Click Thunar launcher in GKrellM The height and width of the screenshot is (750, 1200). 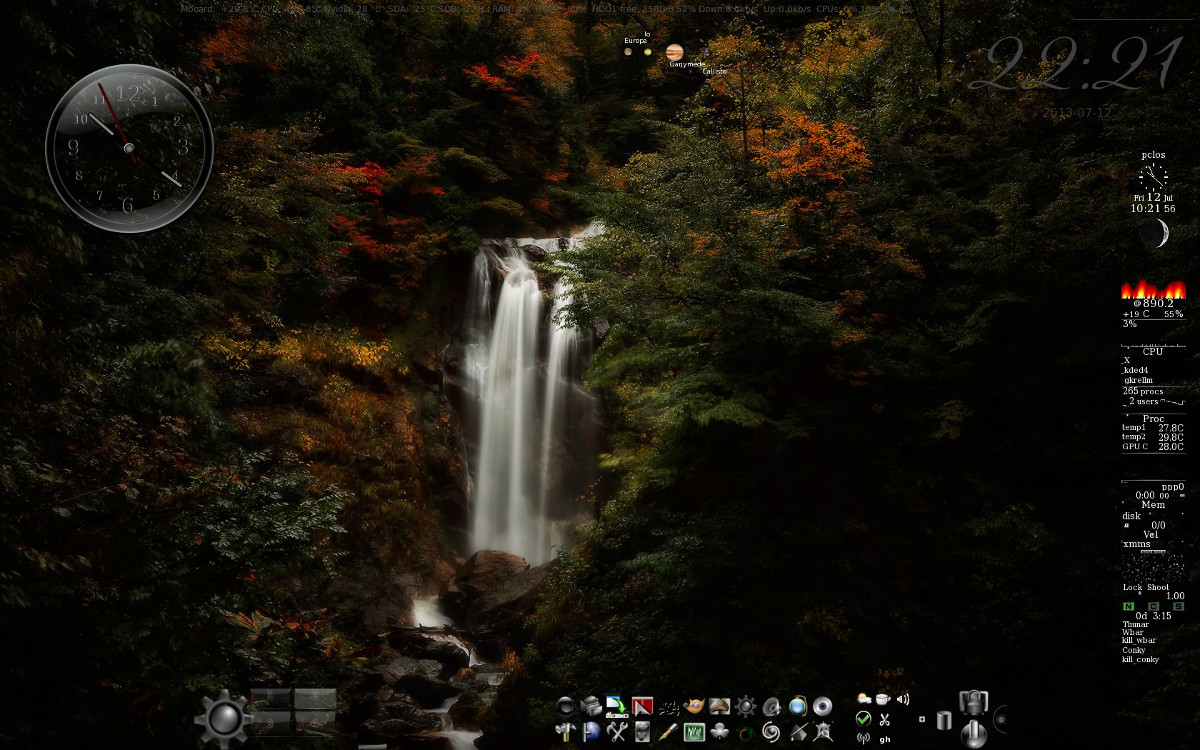point(1136,623)
